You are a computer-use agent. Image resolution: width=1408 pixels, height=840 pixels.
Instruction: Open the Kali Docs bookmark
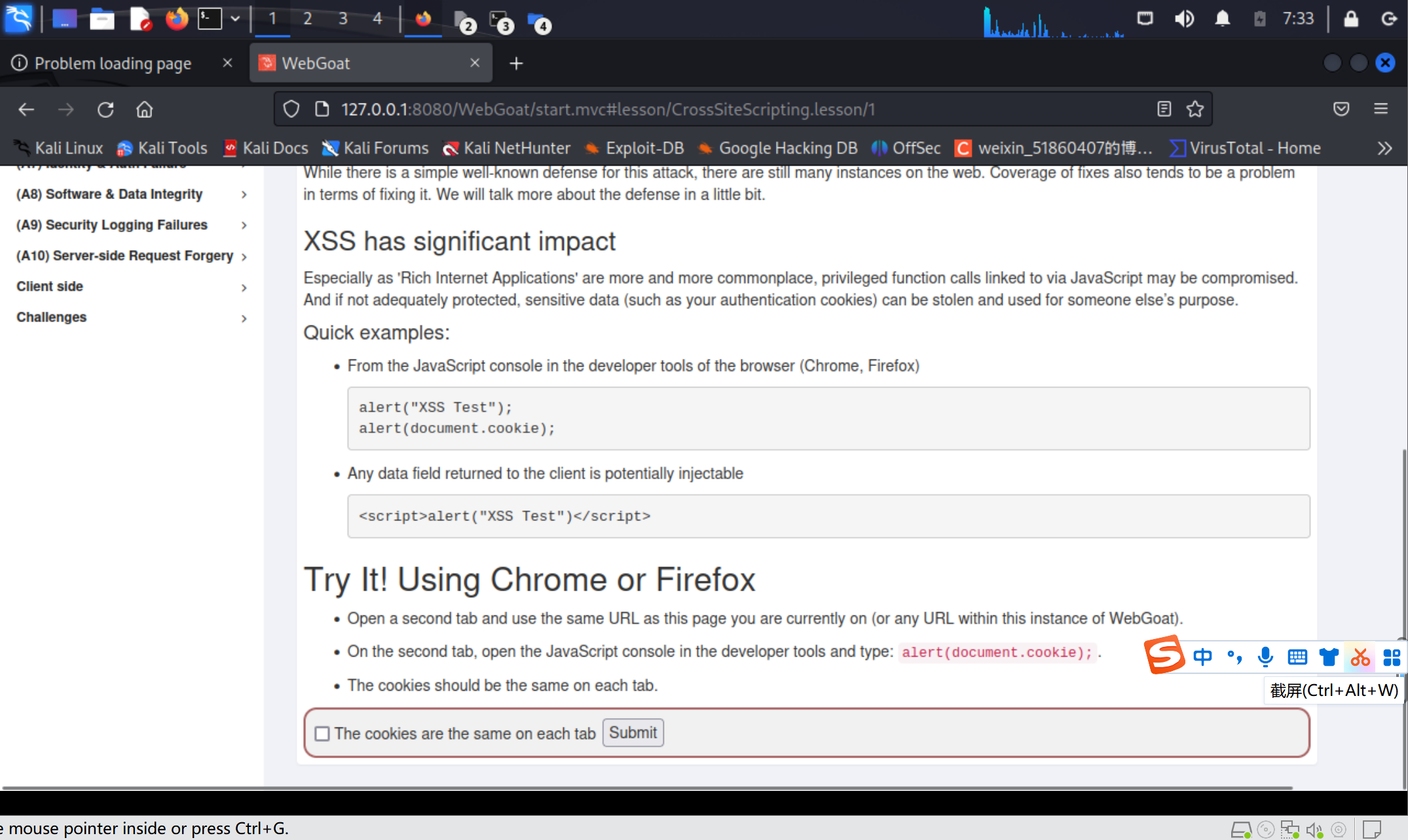click(265, 149)
